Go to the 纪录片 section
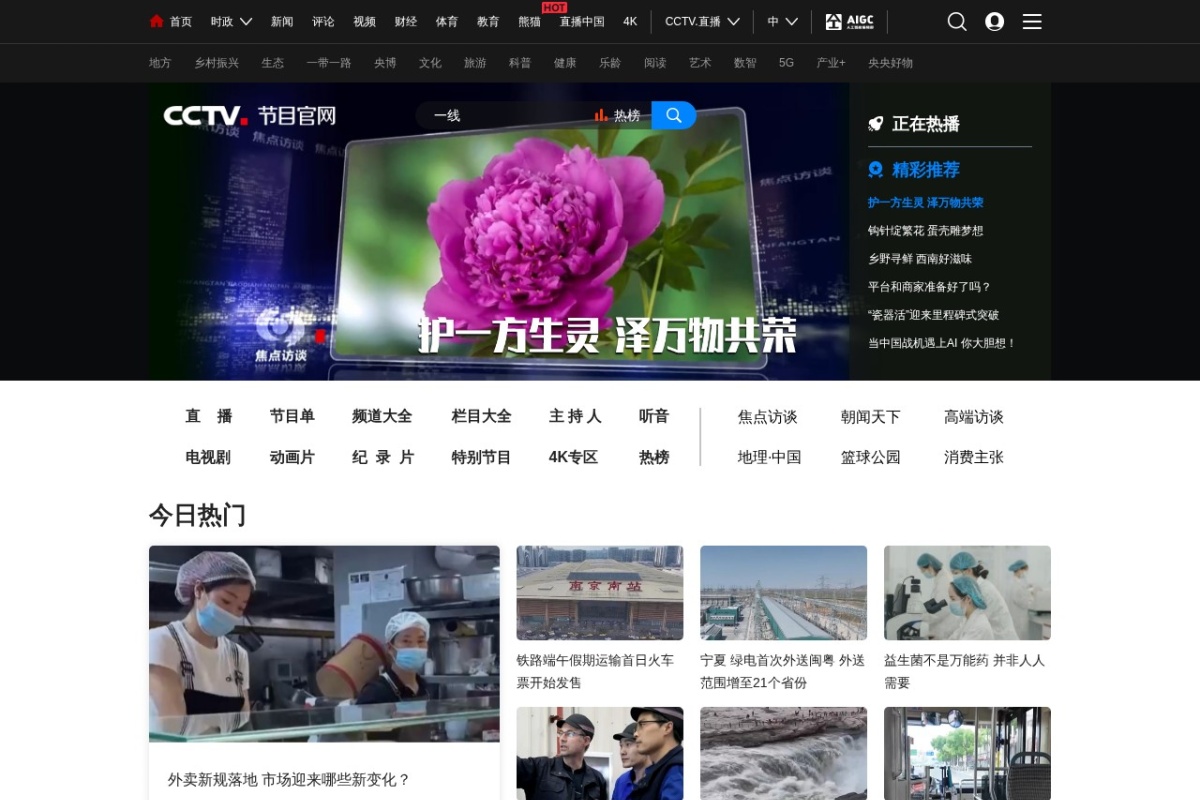Screen dimensions: 1200x800 [383, 457]
